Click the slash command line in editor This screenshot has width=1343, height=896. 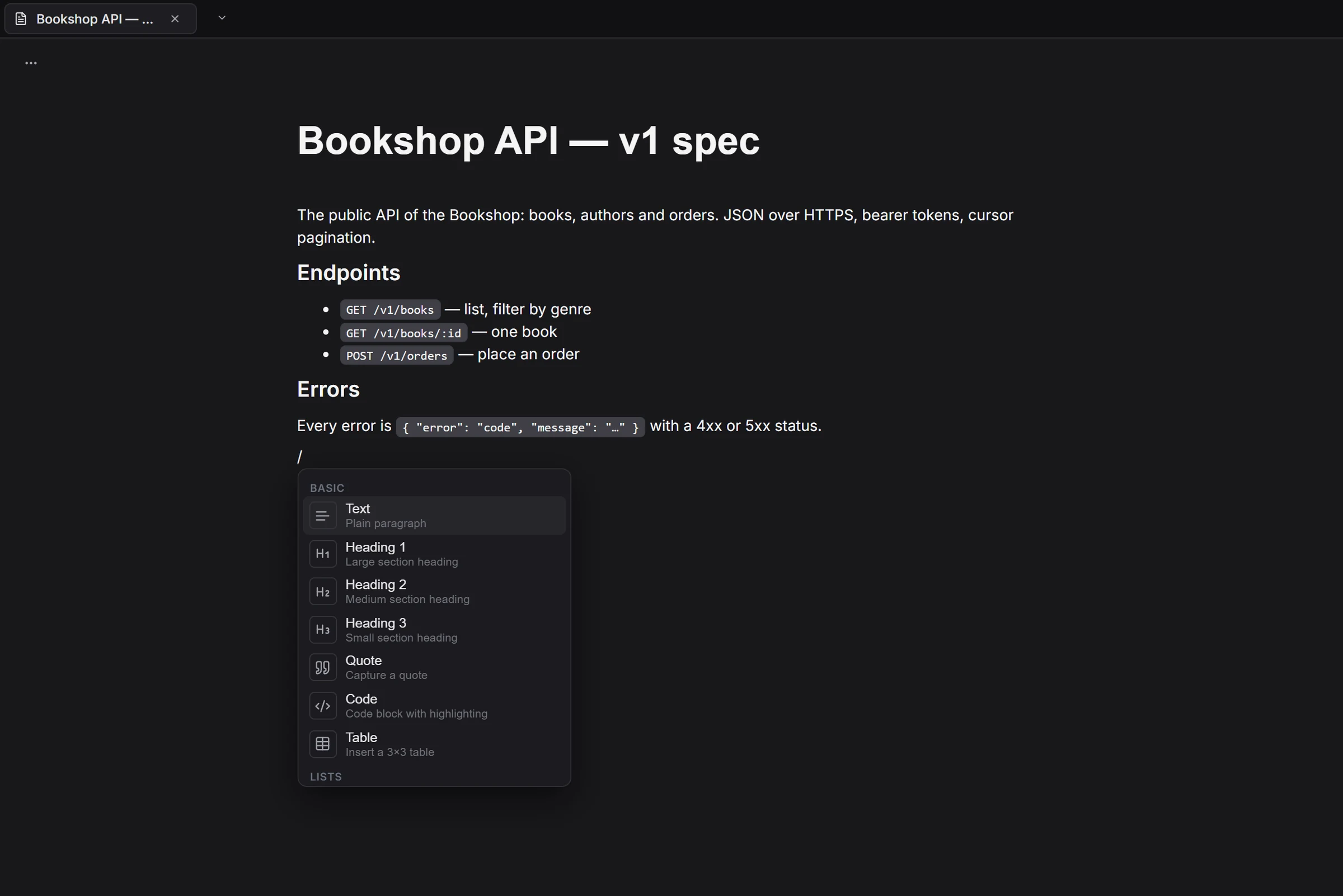(299, 456)
